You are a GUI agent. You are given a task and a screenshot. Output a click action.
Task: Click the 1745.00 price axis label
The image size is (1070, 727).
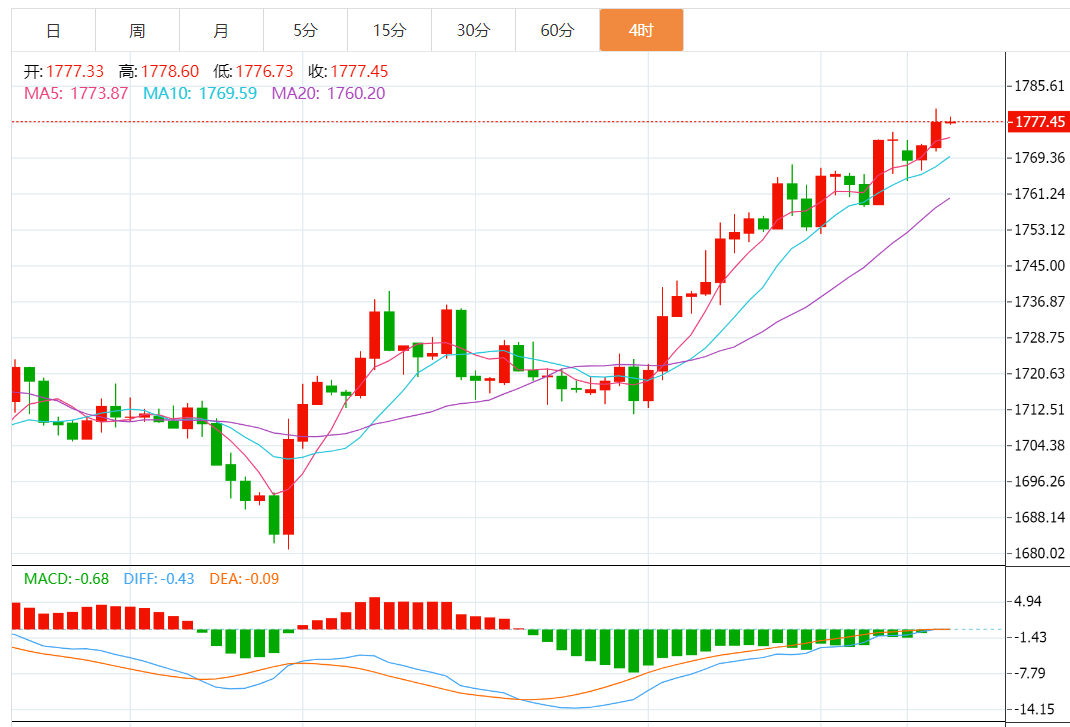[x=1039, y=266]
